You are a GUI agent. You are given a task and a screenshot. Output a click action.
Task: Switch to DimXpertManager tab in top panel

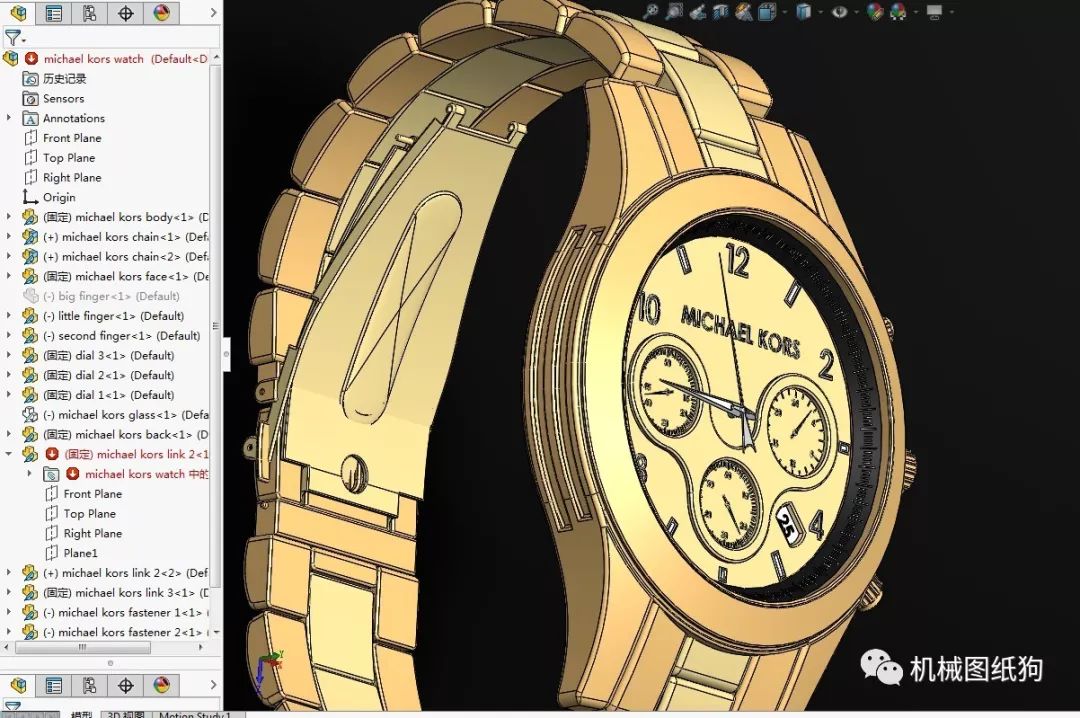pyautogui.click(x=125, y=12)
